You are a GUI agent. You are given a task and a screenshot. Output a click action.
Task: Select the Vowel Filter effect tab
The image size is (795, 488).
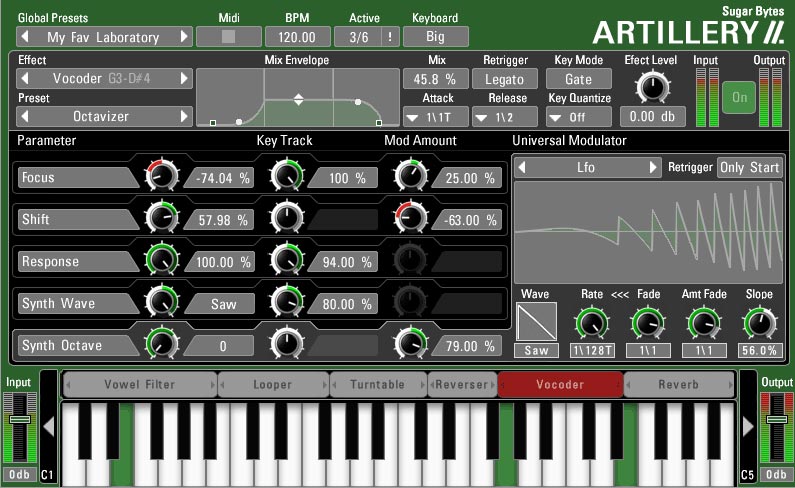pyautogui.click(x=139, y=384)
